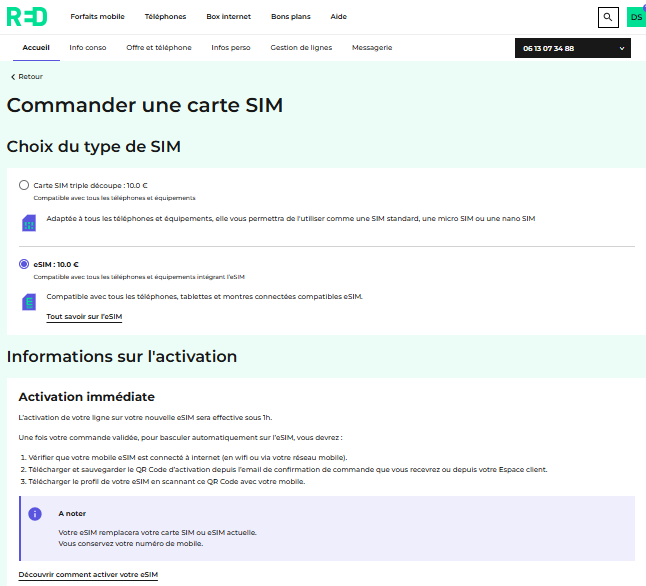Open the Messagerie tab
The width and height of the screenshot is (646, 586).
click(372, 48)
